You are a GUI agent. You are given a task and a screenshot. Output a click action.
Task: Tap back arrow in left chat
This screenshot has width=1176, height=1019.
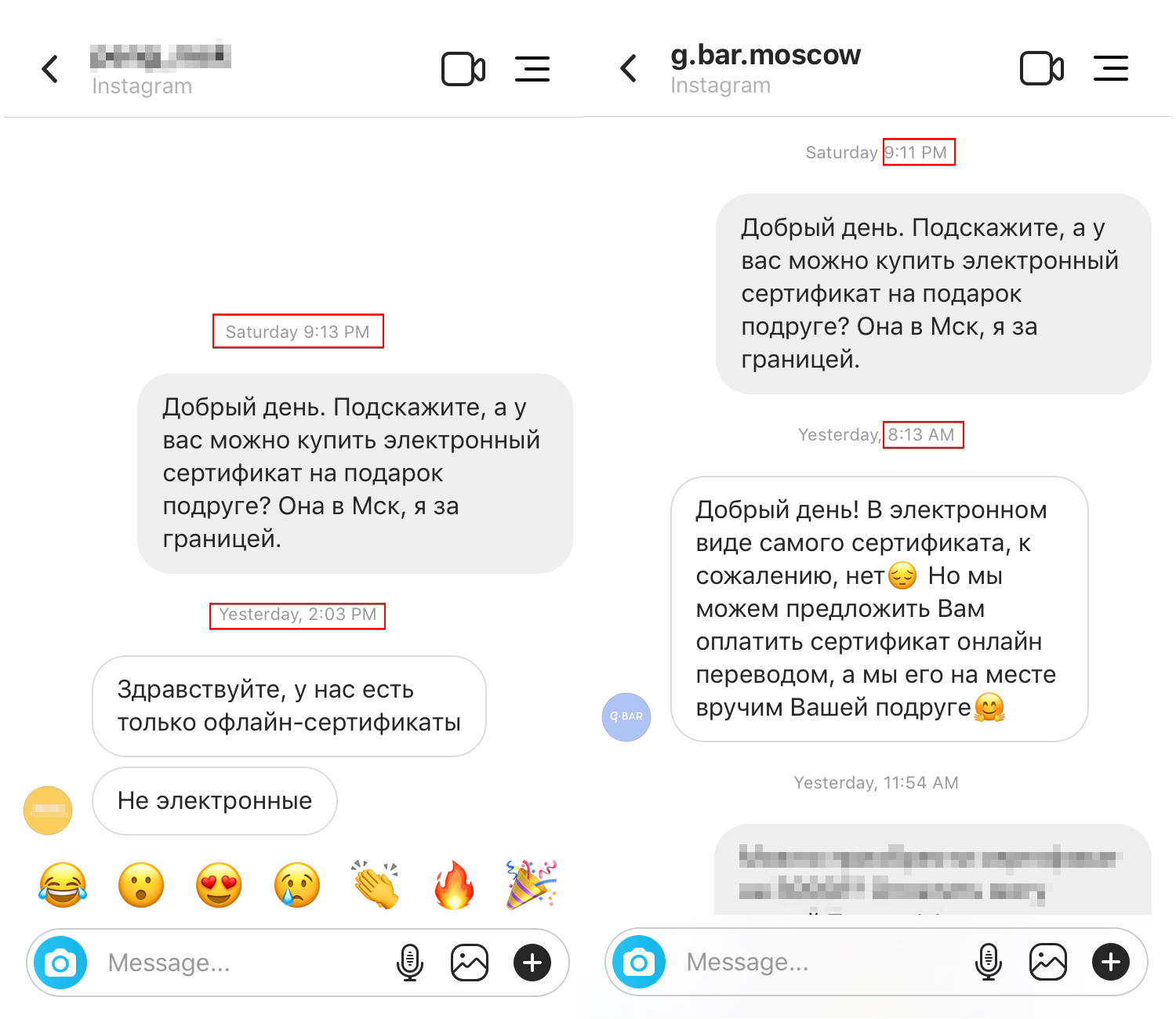pyautogui.click(x=49, y=69)
